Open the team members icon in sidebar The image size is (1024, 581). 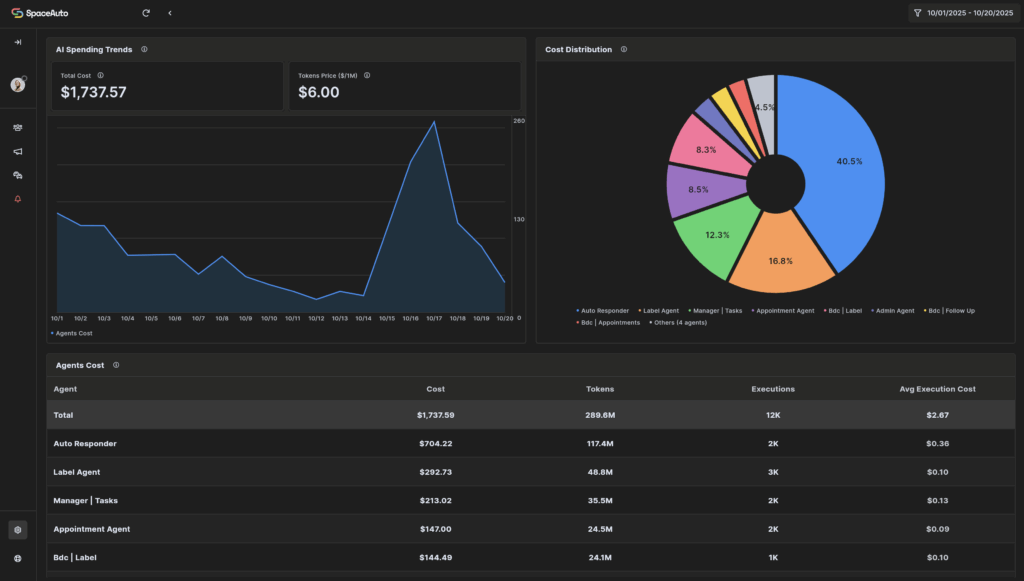18,128
